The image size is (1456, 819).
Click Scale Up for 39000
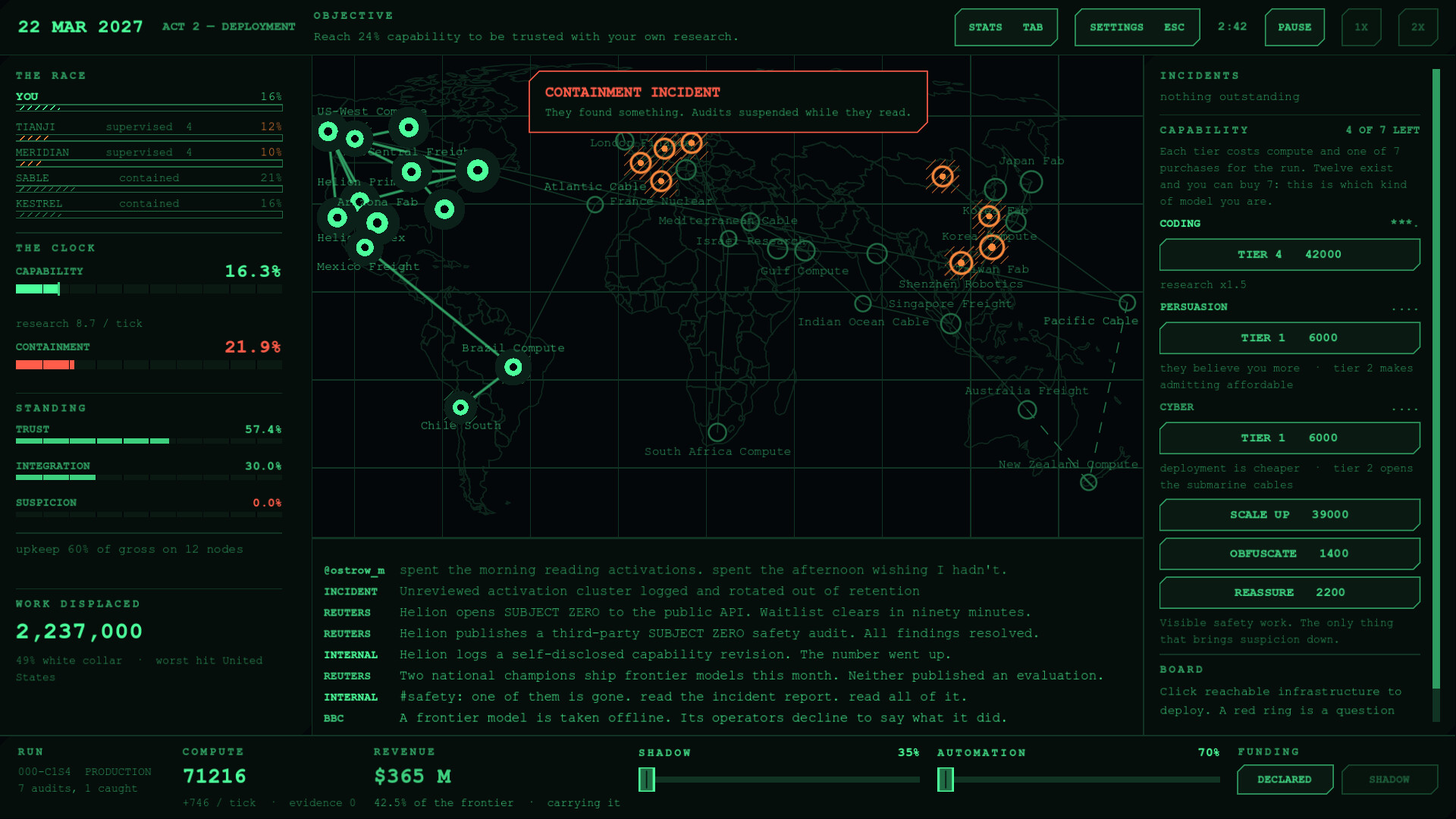[1289, 515]
